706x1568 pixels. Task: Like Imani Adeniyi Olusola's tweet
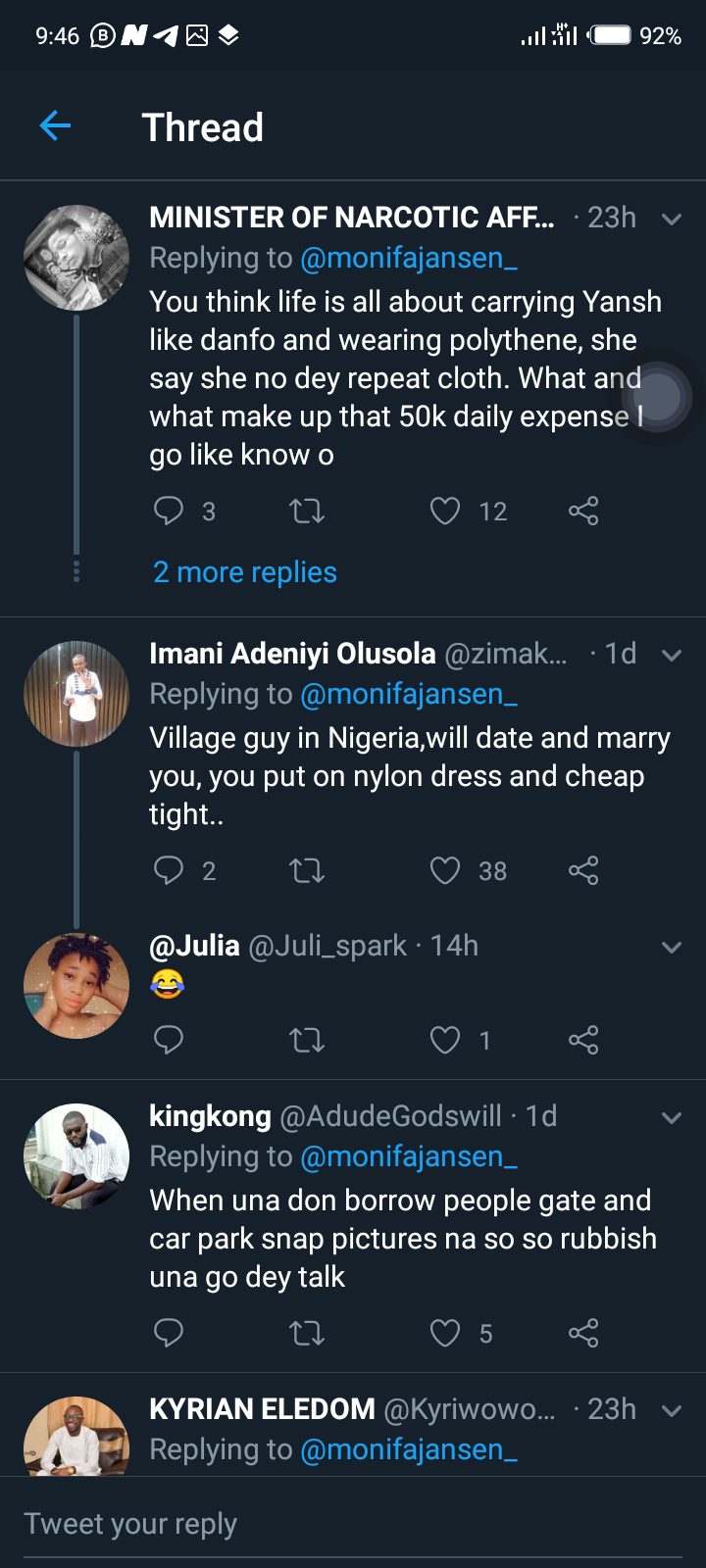(445, 870)
